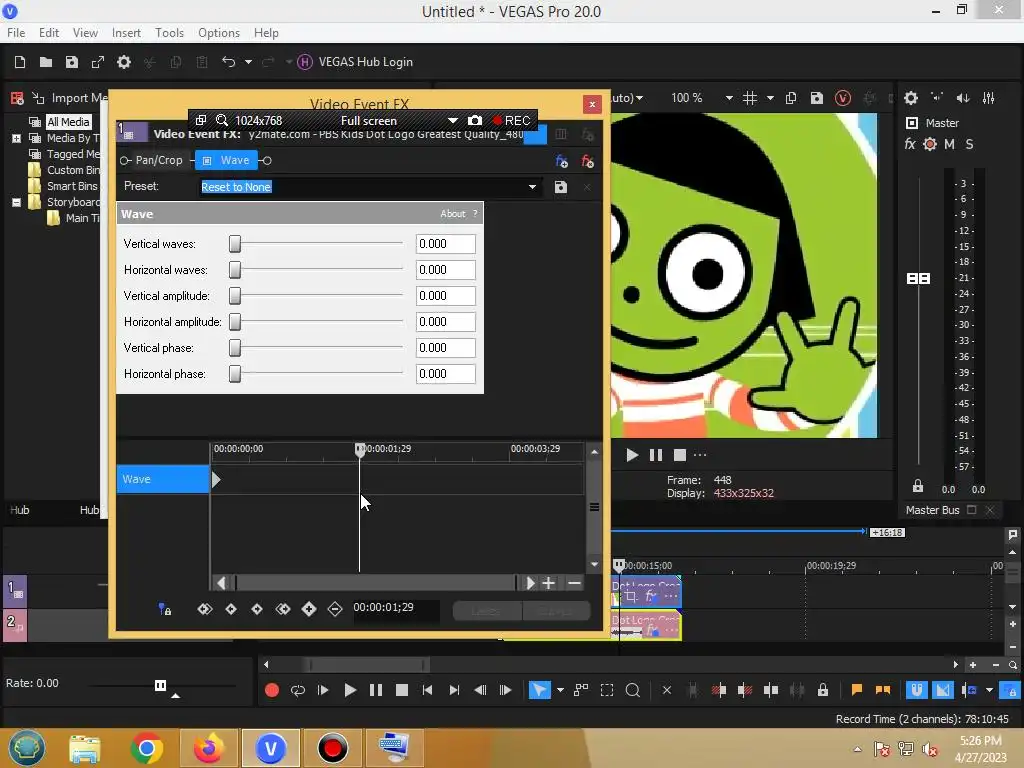Click the first keyframe button
The image size is (1024, 768).
point(205,609)
